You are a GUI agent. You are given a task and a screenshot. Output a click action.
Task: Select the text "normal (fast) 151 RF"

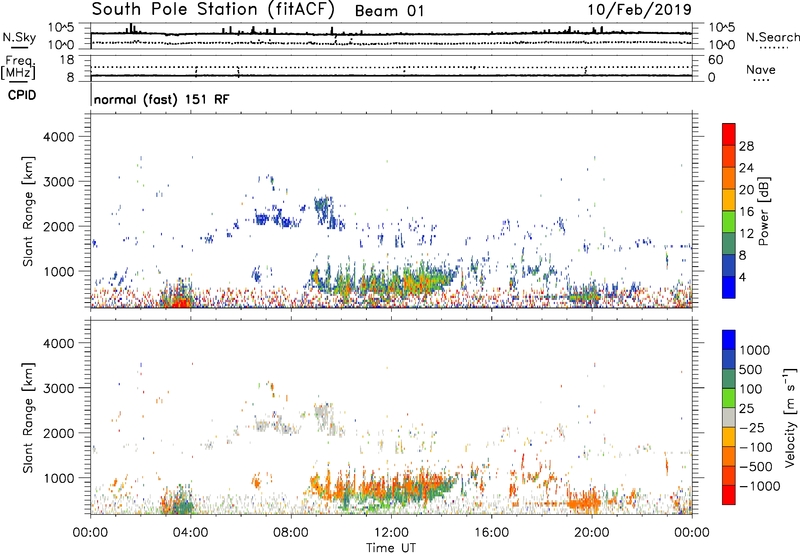pyautogui.click(x=162, y=99)
